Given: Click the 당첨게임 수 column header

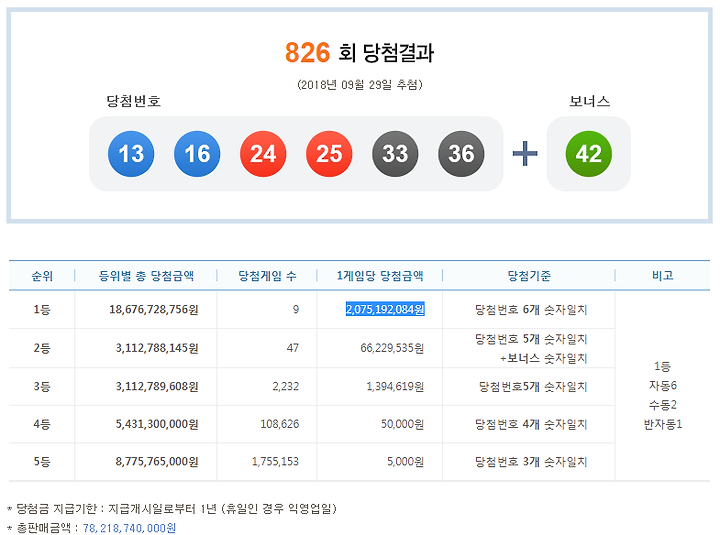Looking at the screenshot, I should tap(267, 276).
